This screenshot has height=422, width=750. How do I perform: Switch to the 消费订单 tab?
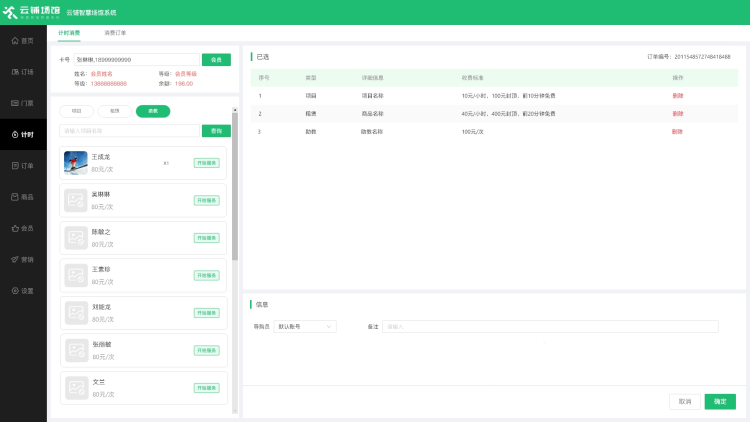coord(116,33)
